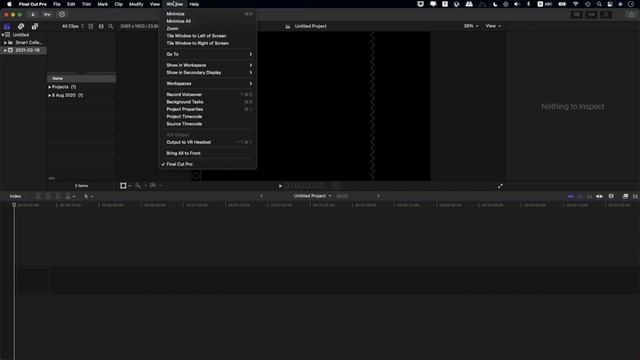Expand the Smart Collections folder
Viewport: 640px width, 360px height.
[5, 42]
